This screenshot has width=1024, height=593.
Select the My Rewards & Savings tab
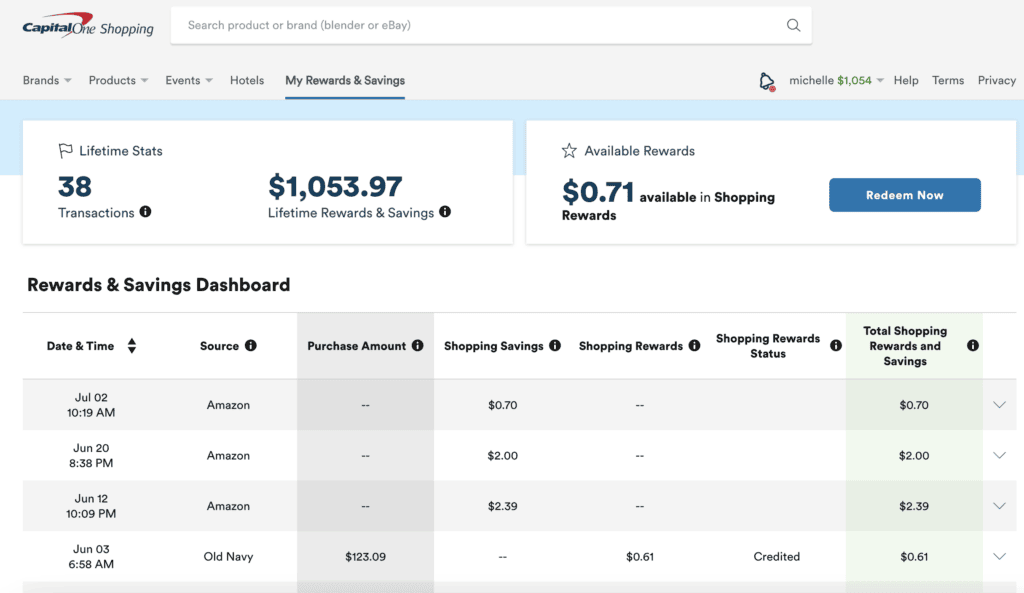pos(344,80)
